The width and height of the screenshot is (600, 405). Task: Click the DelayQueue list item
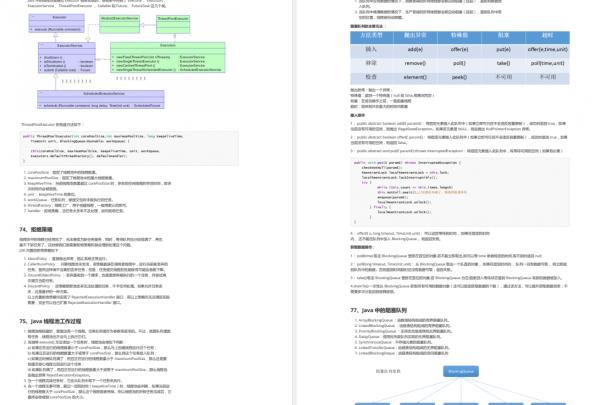point(398,337)
